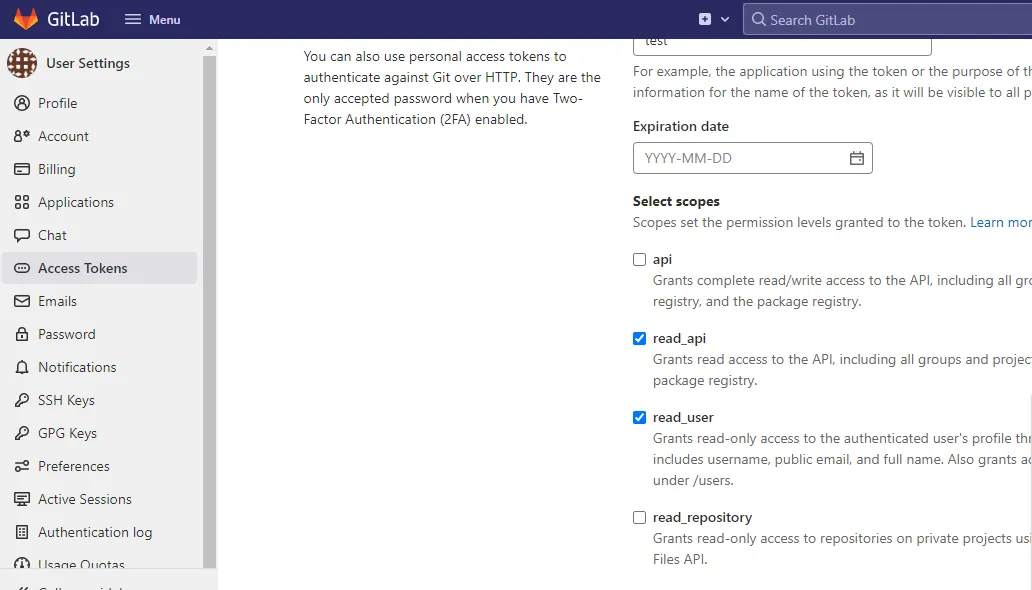This screenshot has width=1032, height=590.
Task: Expand the create-new dropdown arrow
Action: 725,20
